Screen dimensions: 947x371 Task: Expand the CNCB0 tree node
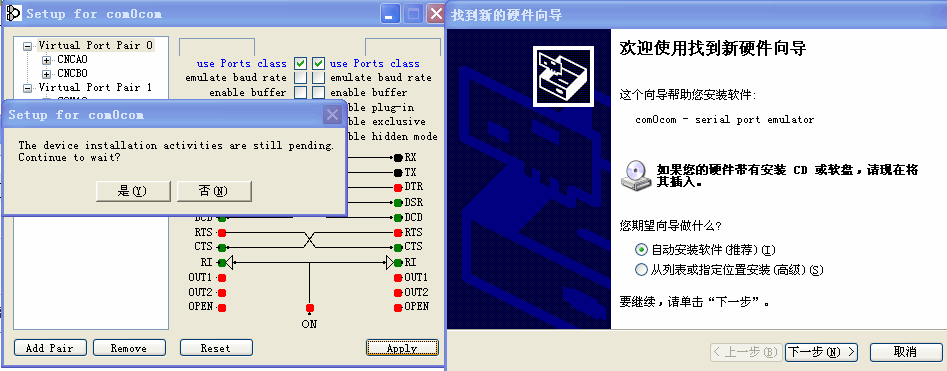[47, 74]
